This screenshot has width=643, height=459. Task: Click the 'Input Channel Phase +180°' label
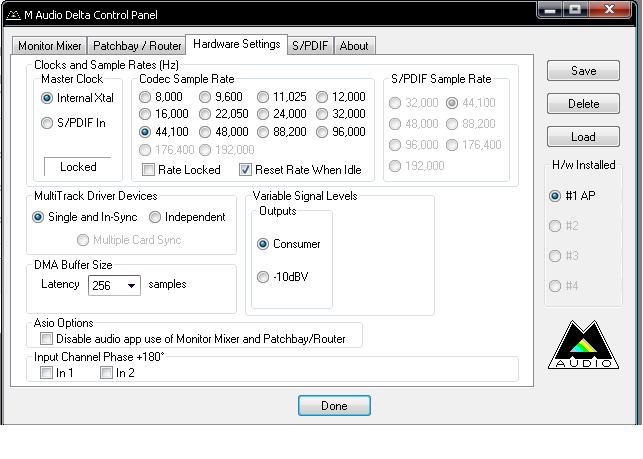click(99, 356)
